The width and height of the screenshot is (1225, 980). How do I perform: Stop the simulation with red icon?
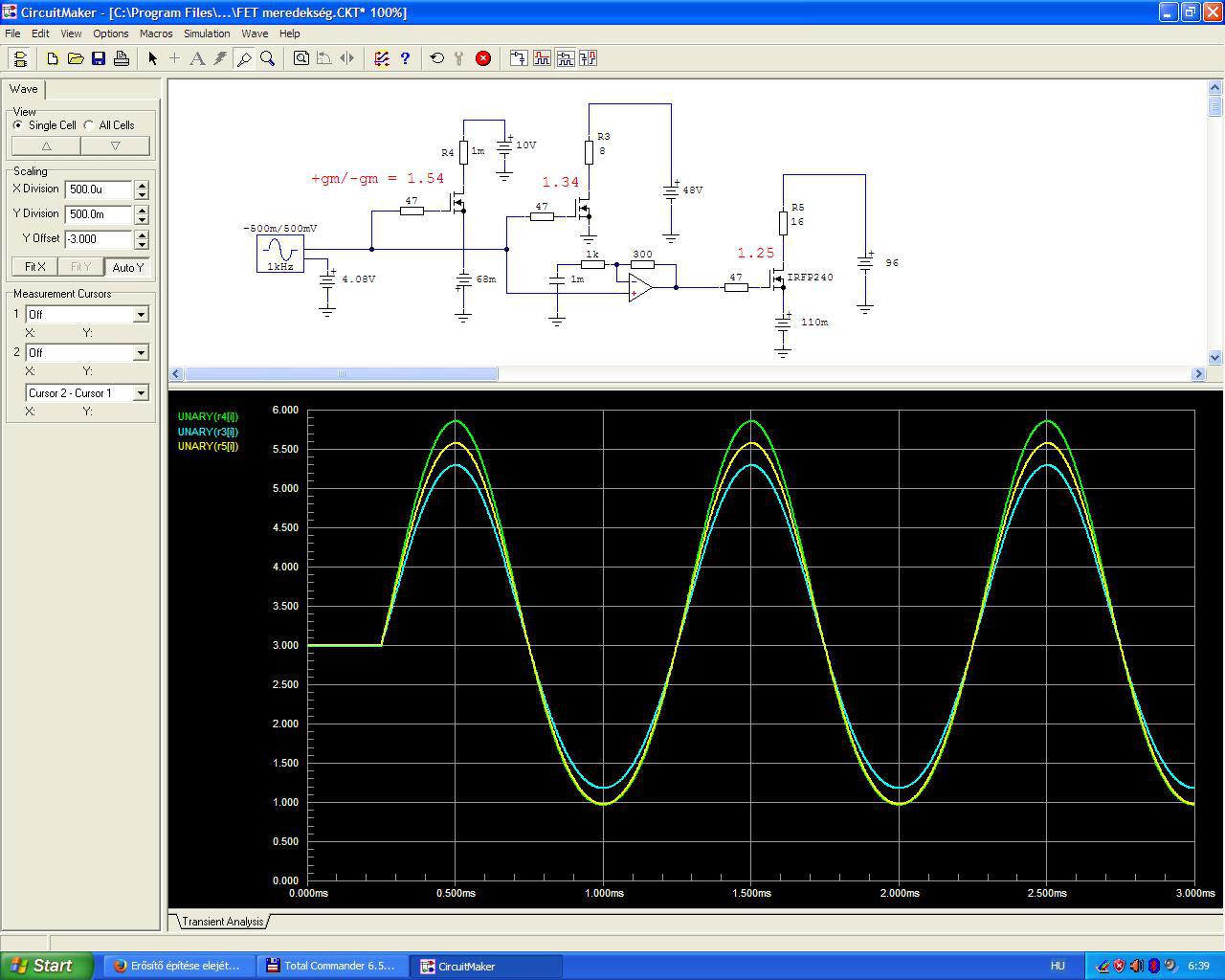[x=483, y=58]
